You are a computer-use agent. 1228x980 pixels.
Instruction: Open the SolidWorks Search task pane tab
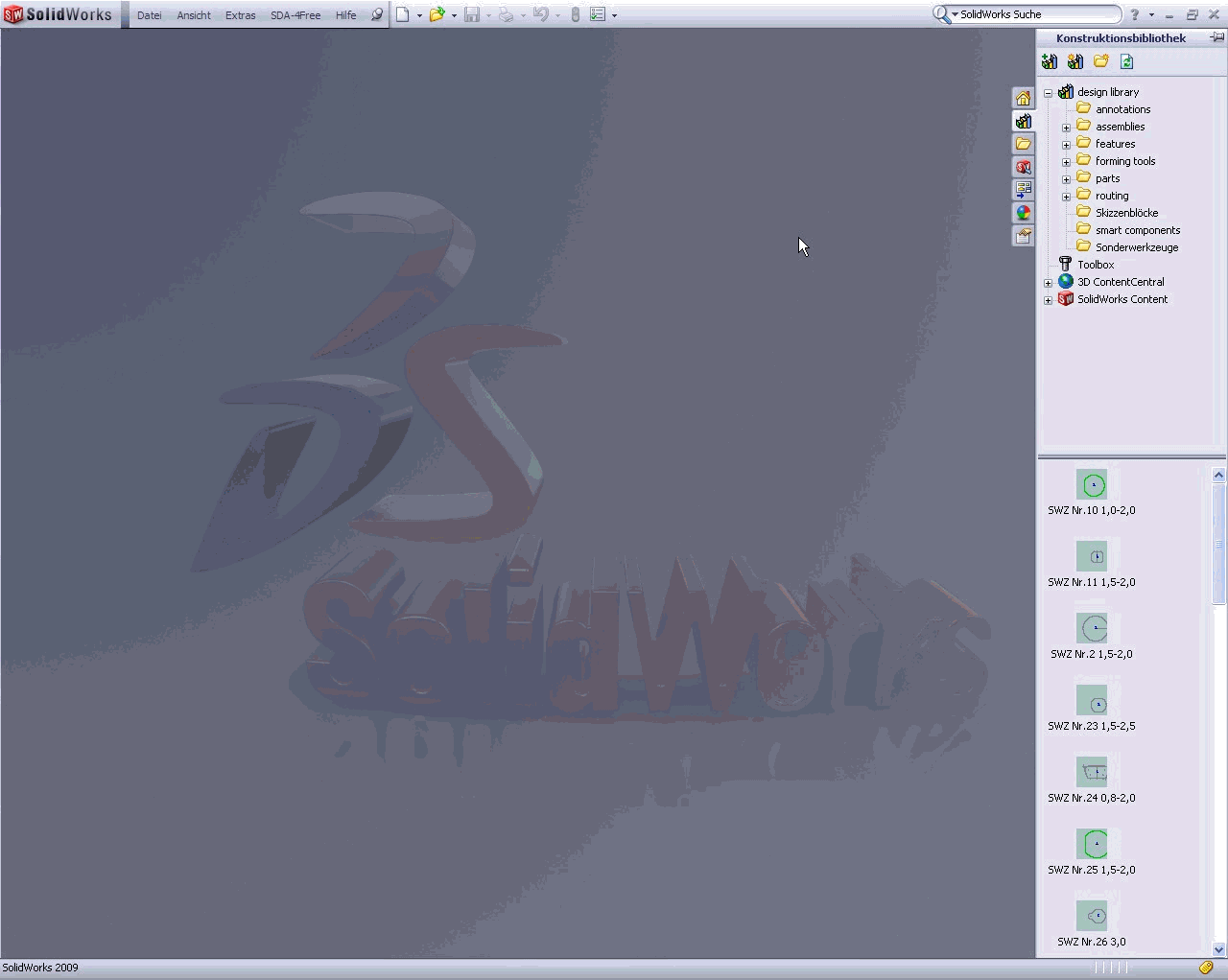[x=1024, y=167]
